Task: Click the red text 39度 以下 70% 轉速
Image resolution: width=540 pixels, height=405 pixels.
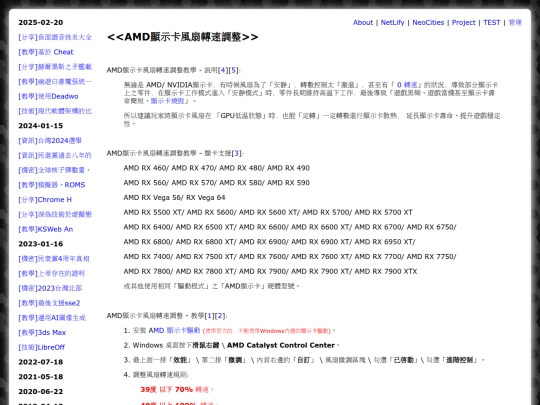Action: pos(177,390)
